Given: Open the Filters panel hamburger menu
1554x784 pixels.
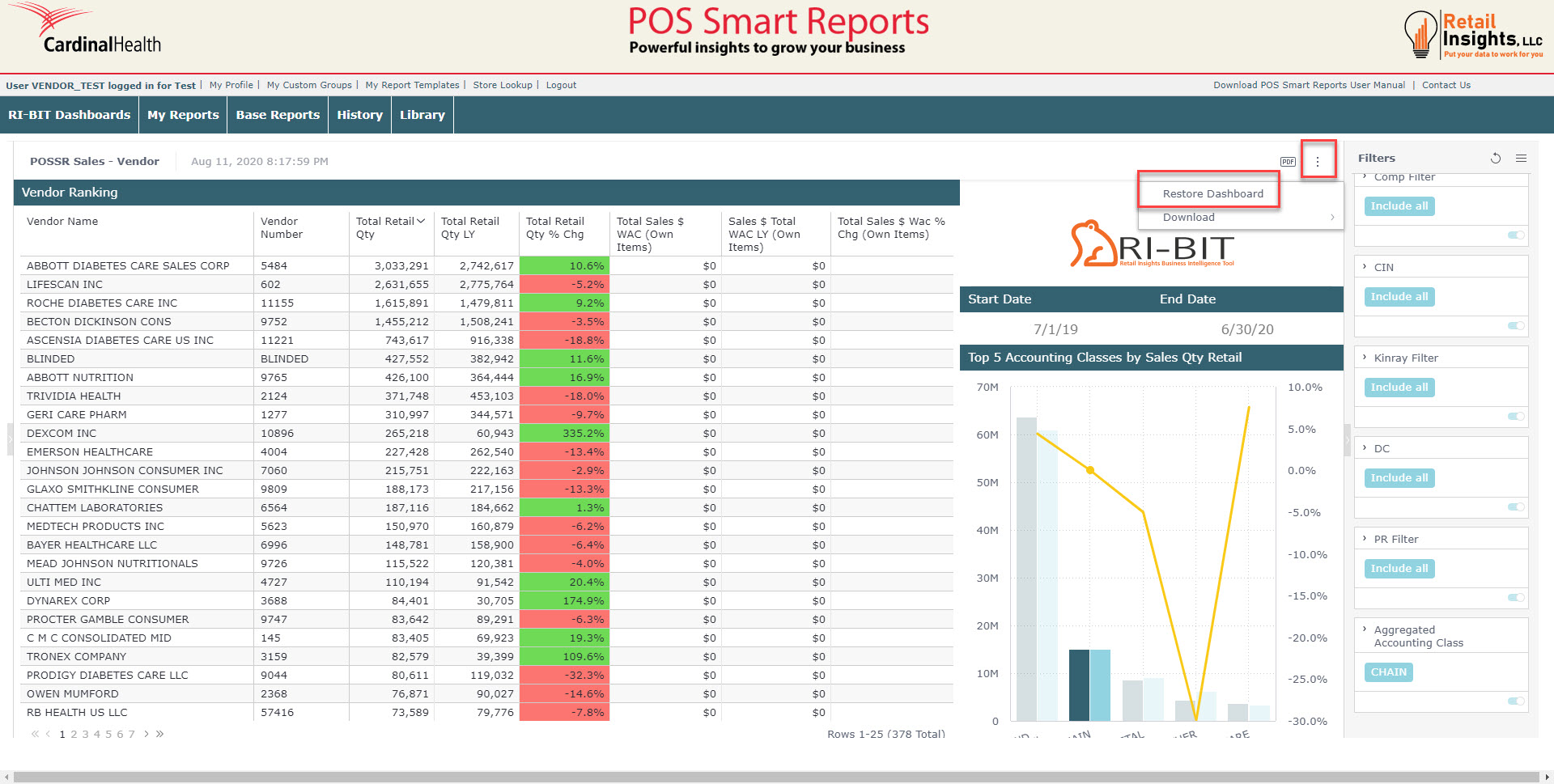Looking at the screenshot, I should (1522, 159).
